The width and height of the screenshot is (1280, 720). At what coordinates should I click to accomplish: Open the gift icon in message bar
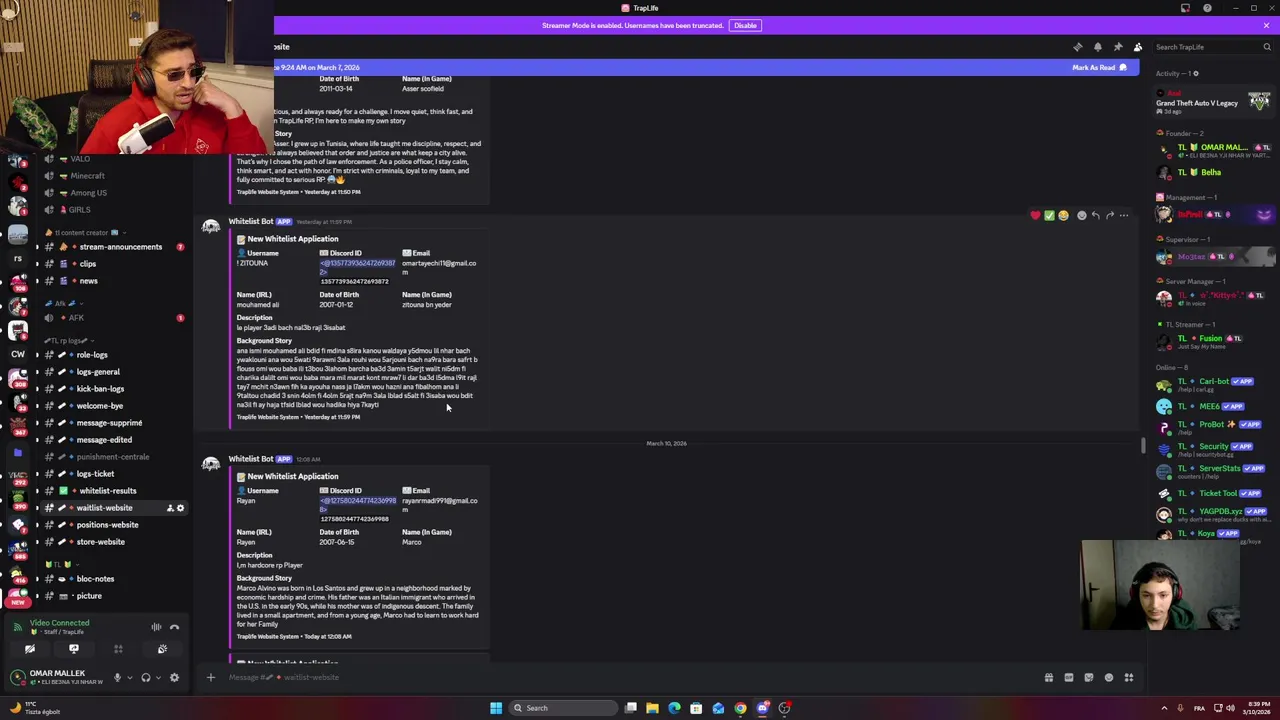click(x=1049, y=678)
